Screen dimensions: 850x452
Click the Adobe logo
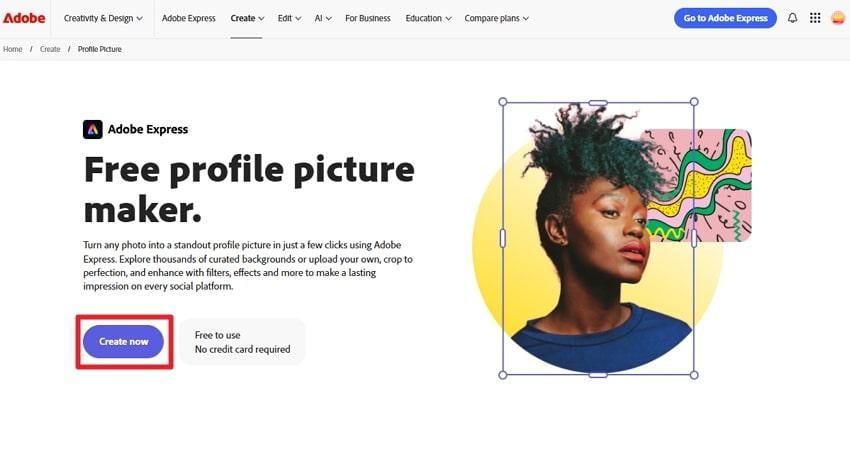coord(24,18)
